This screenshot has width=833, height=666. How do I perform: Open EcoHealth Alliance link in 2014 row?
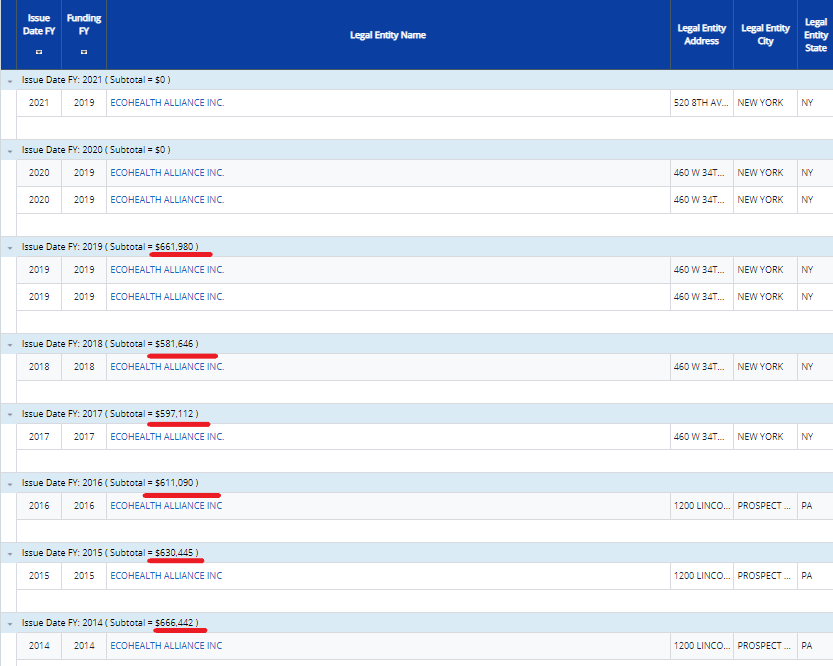point(166,646)
